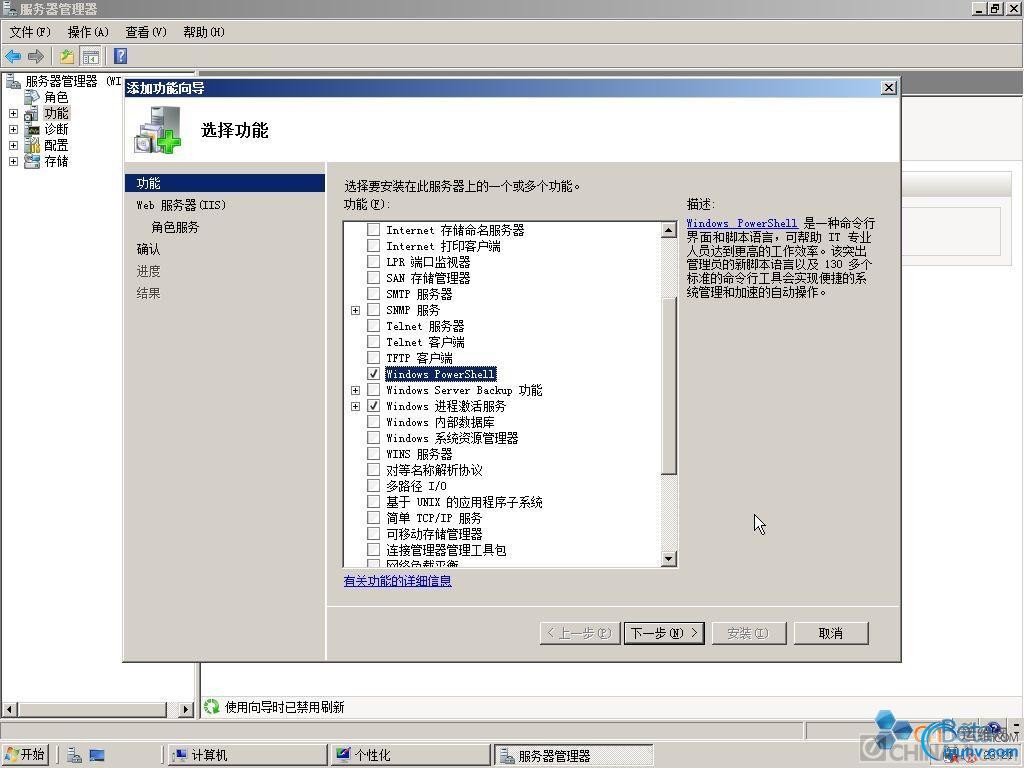Click the feature list scroll up arrow
This screenshot has width=1024, height=768.
point(669,230)
